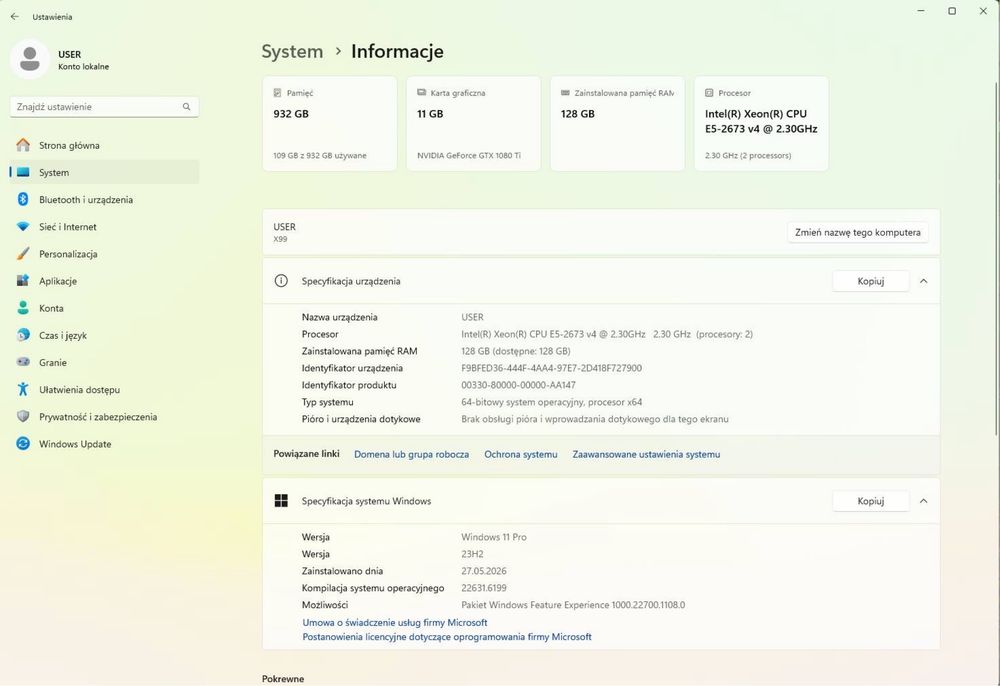1000x686 pixels.
Task: Click the 128 GB installed RAM card
Action: point(617,124)
